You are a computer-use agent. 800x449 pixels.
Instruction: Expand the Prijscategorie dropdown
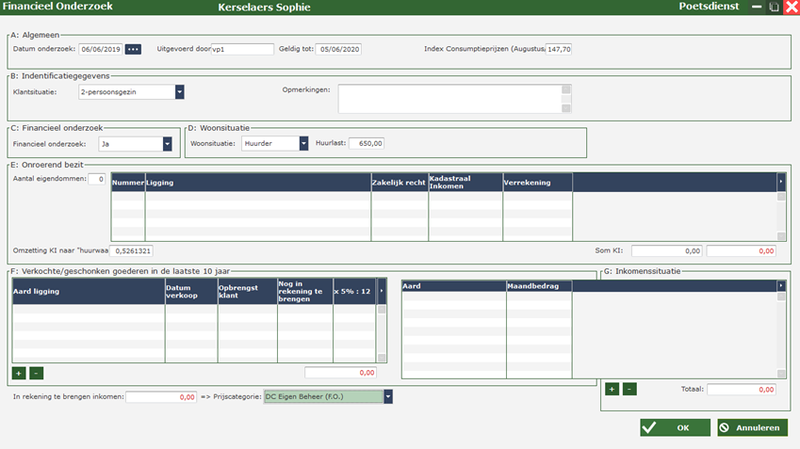coord(388,397)
